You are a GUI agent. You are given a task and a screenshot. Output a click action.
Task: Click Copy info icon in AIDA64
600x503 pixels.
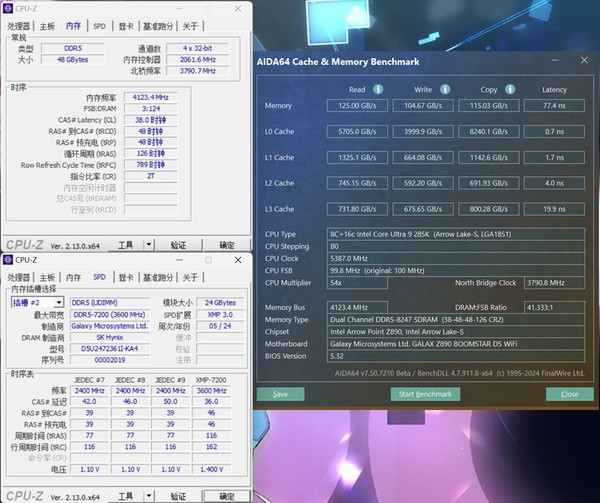pyautogui.click(x=510, y=89)
